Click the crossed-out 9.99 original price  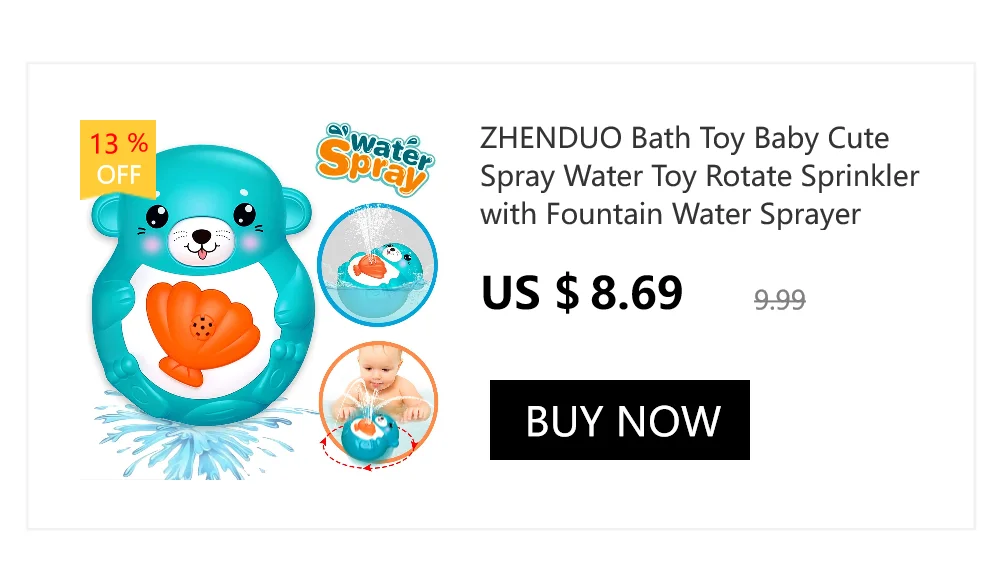[779, 299]
